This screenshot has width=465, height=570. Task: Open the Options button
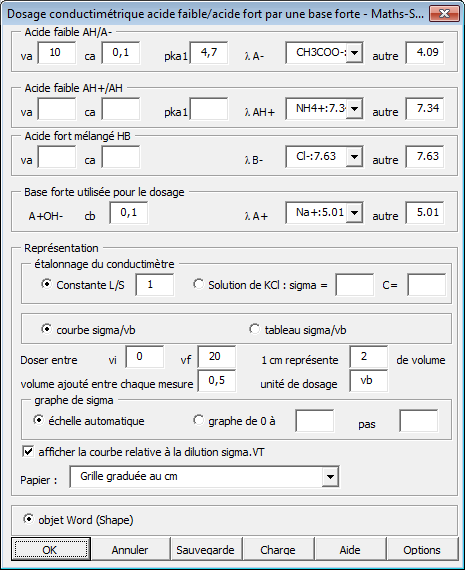tap(422, 549)
